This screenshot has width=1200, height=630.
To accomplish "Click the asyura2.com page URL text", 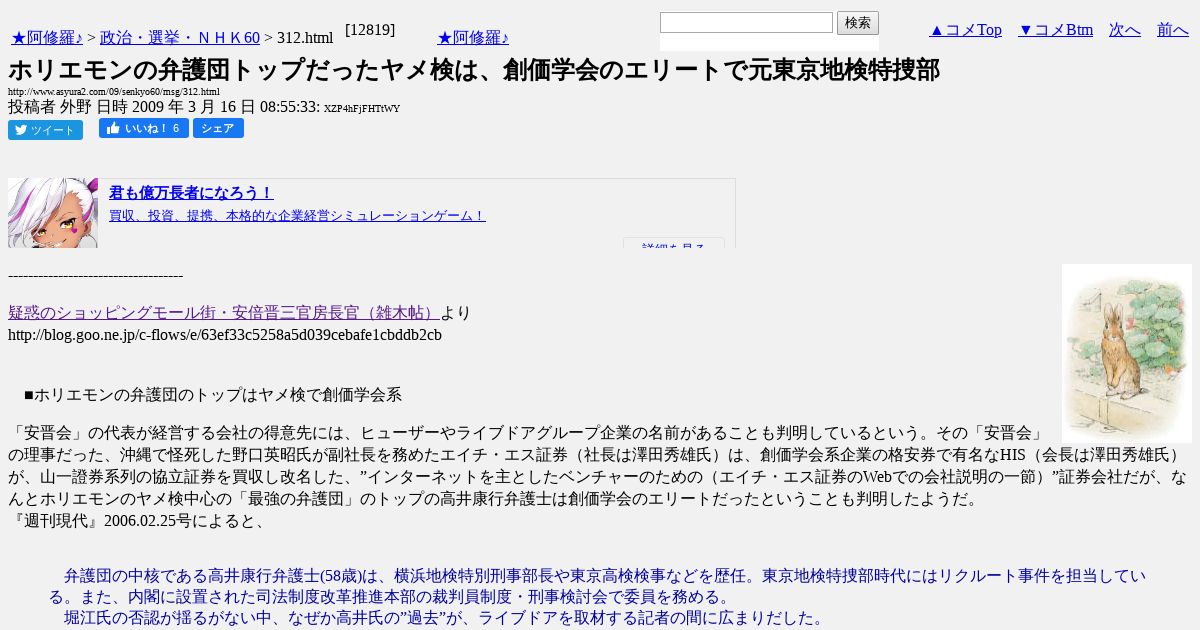I will [x=114, y=92].
